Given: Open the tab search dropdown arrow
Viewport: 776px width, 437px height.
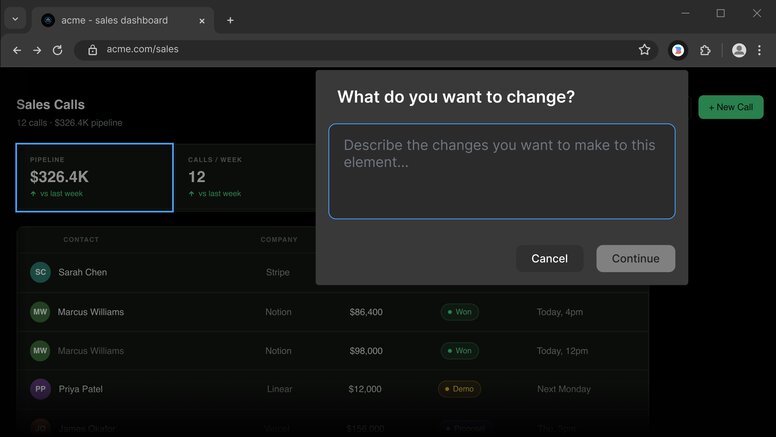Looking at the screenshot, I should click(x=15, y=19).
